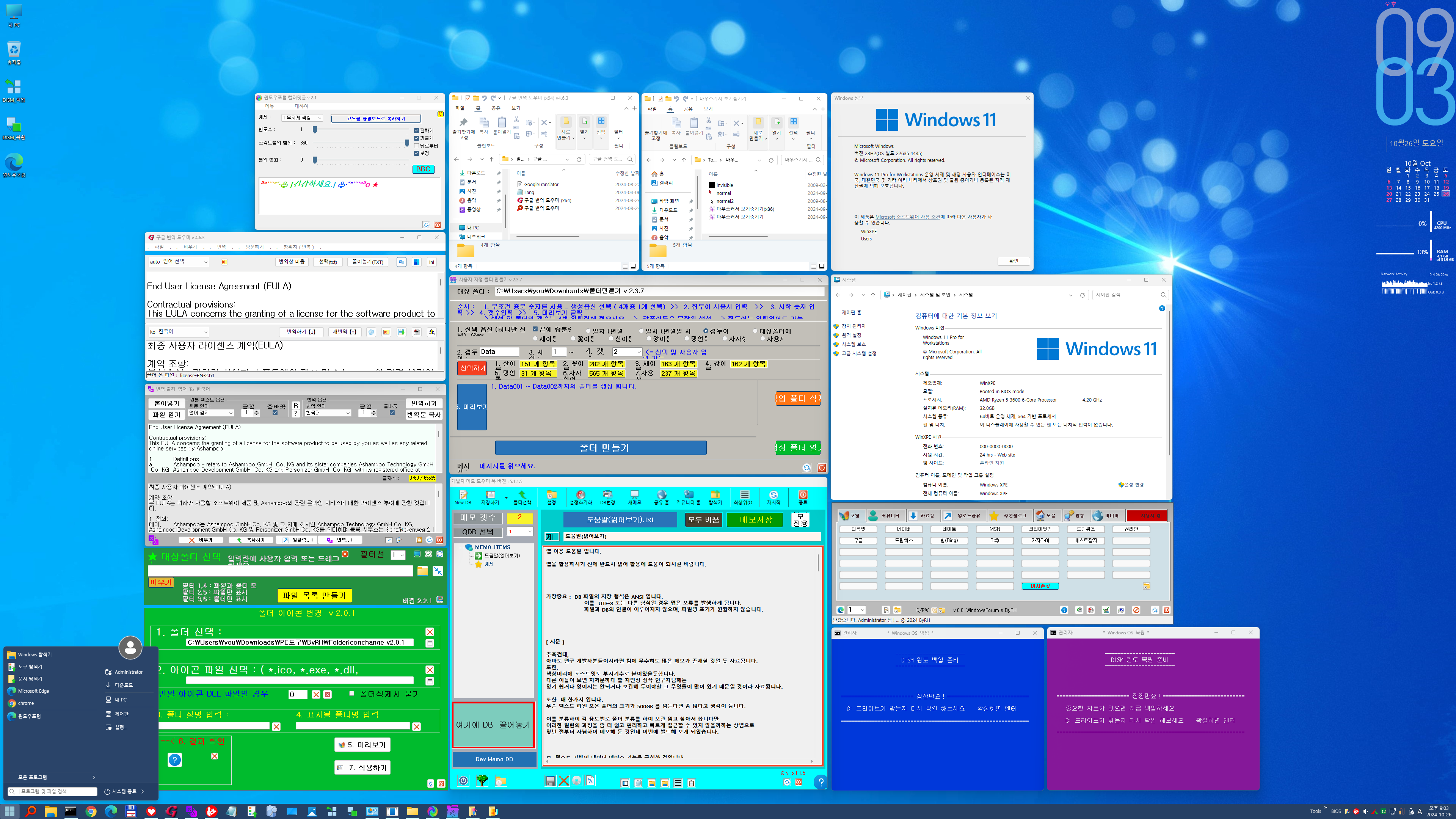Open 커뮤니티 홈 icon in memo helper
The image size is (1456, 819).
point(688,497)
